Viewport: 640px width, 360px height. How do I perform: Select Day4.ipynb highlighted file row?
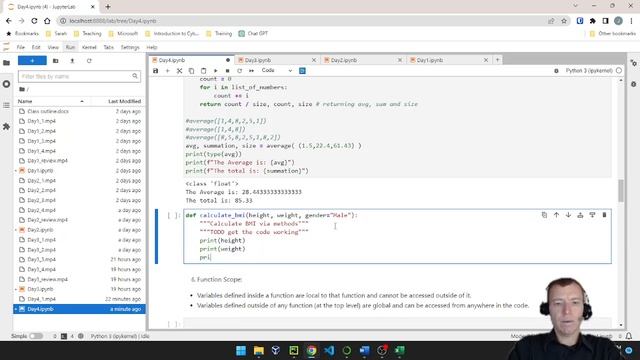(x=79, y=309)
